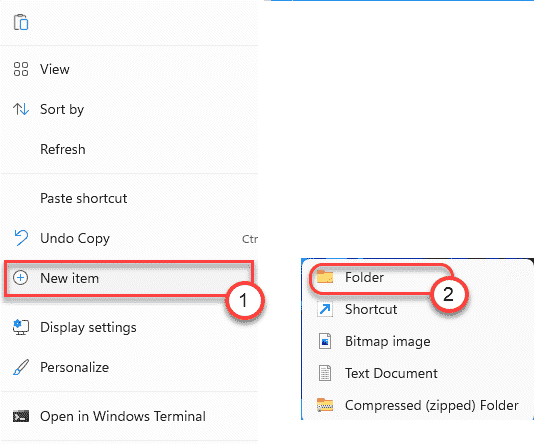The image size is (534, 444).
Task: Click the Text Document page icon
Action: 325,373
